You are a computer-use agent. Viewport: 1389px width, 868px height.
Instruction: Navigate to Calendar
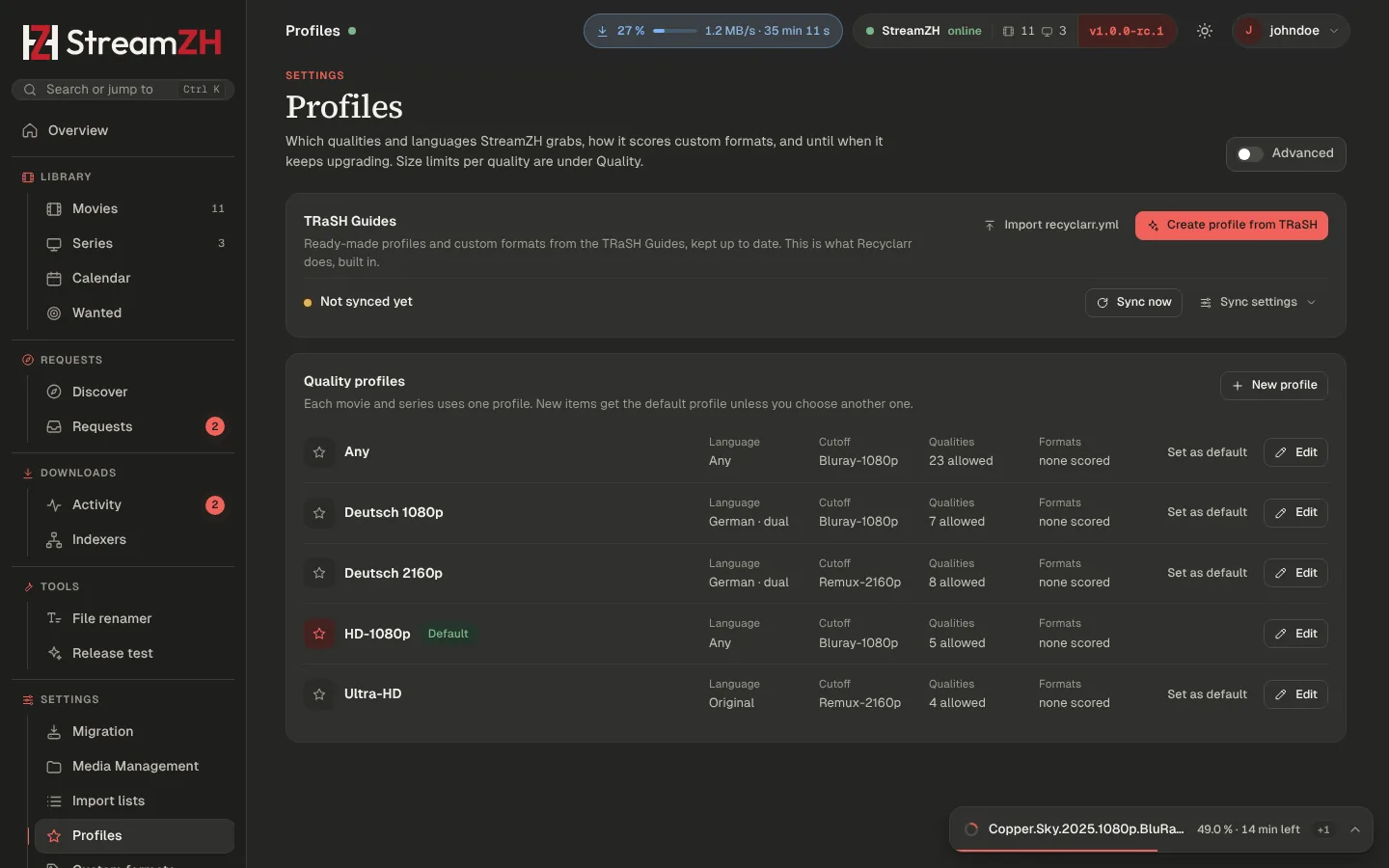tap(134, 279)
